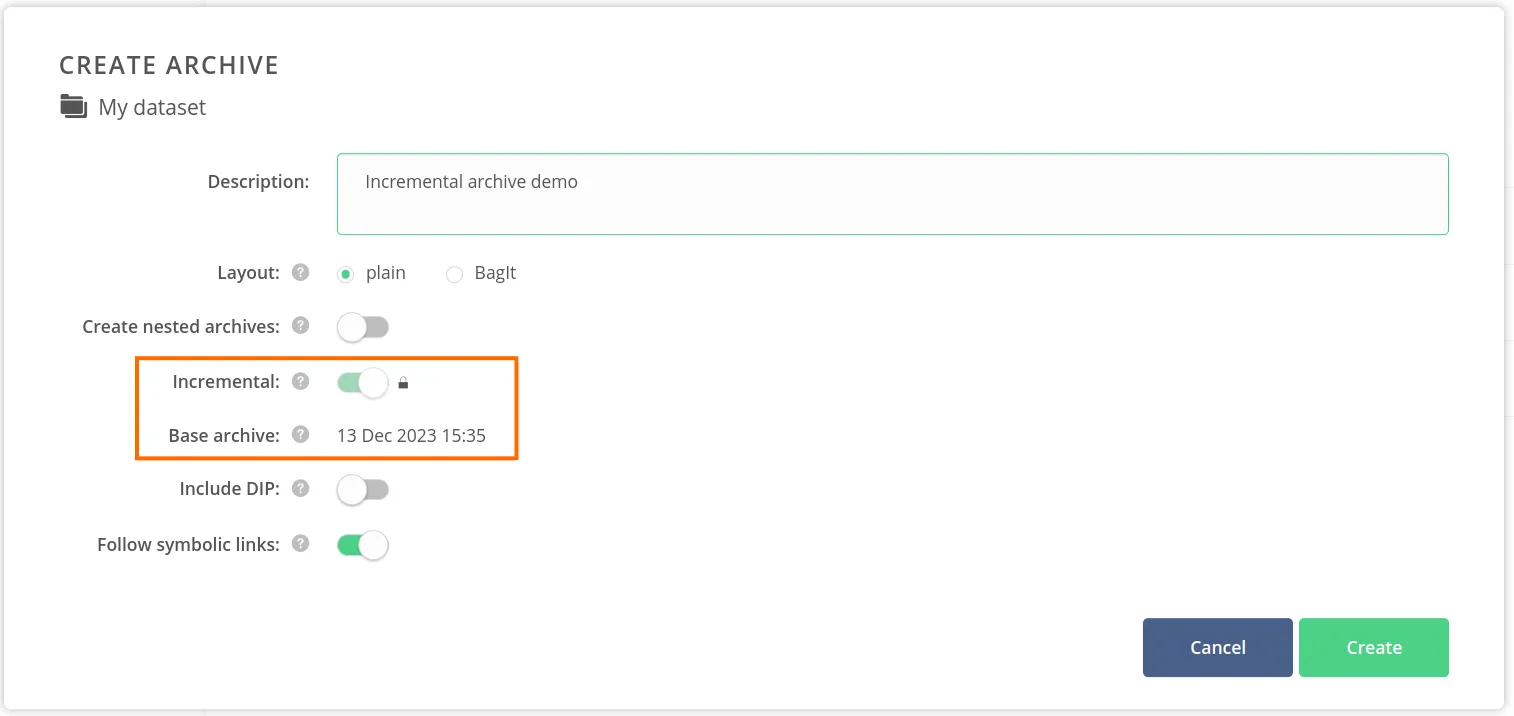Image resolution: width=1514 pixels, height=716 pixels.
Task: Click help icon beside Create nested archives
Action: 300,326
